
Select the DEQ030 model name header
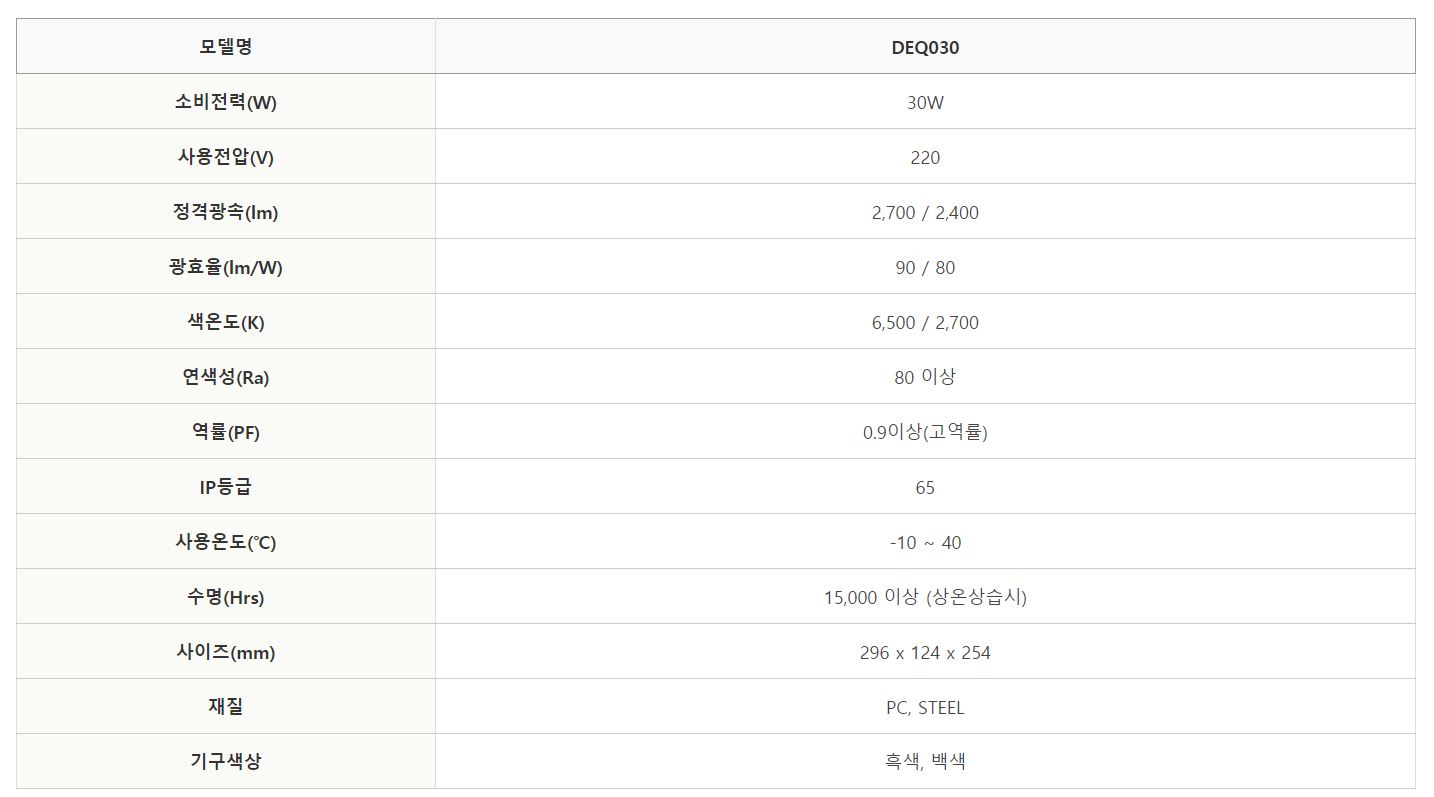tap(925, 47)
